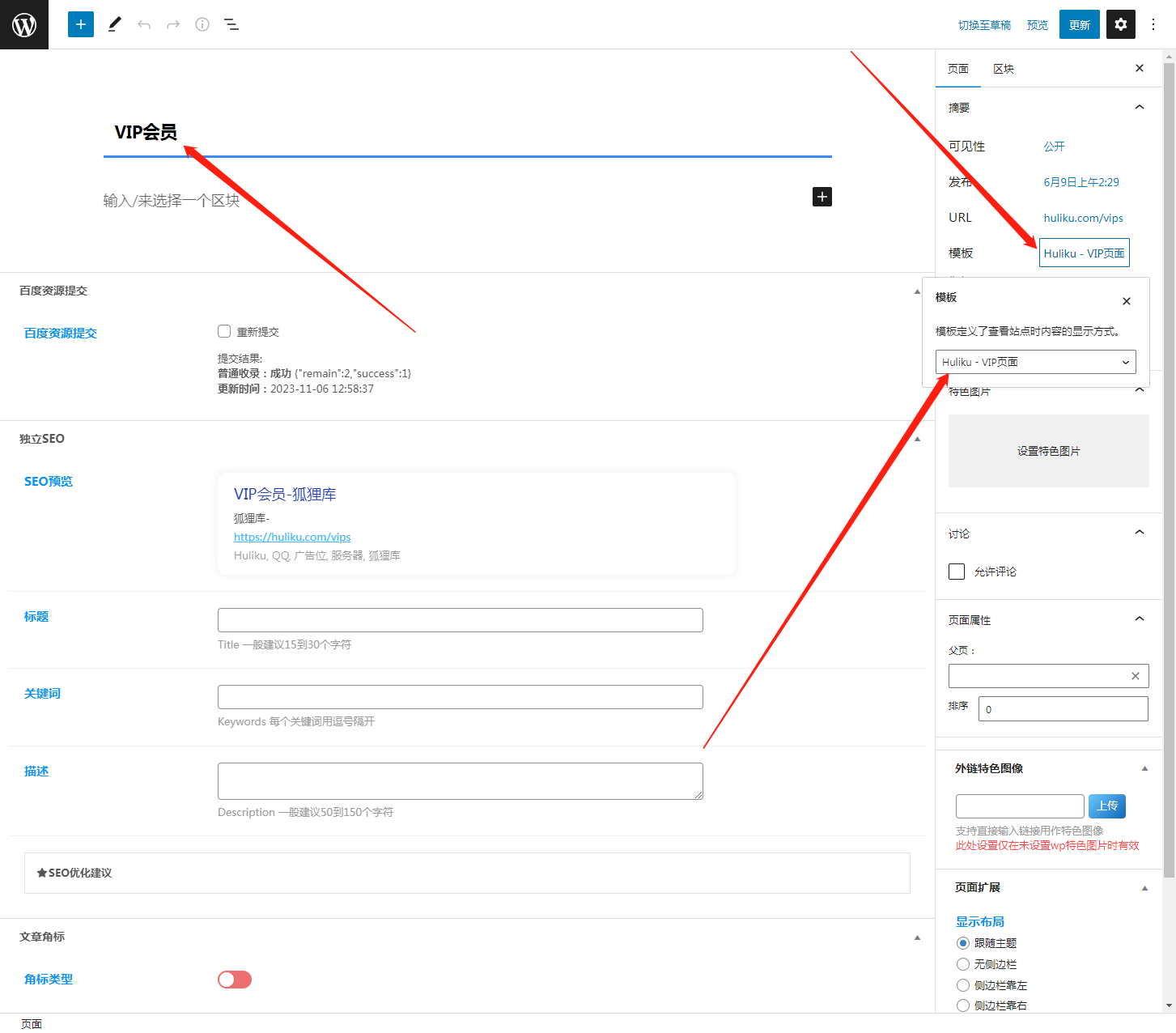The width and height of the screenshot is (1176, 1033).
Task: Collapse the 独立SEO meta box
Action: 917,439
